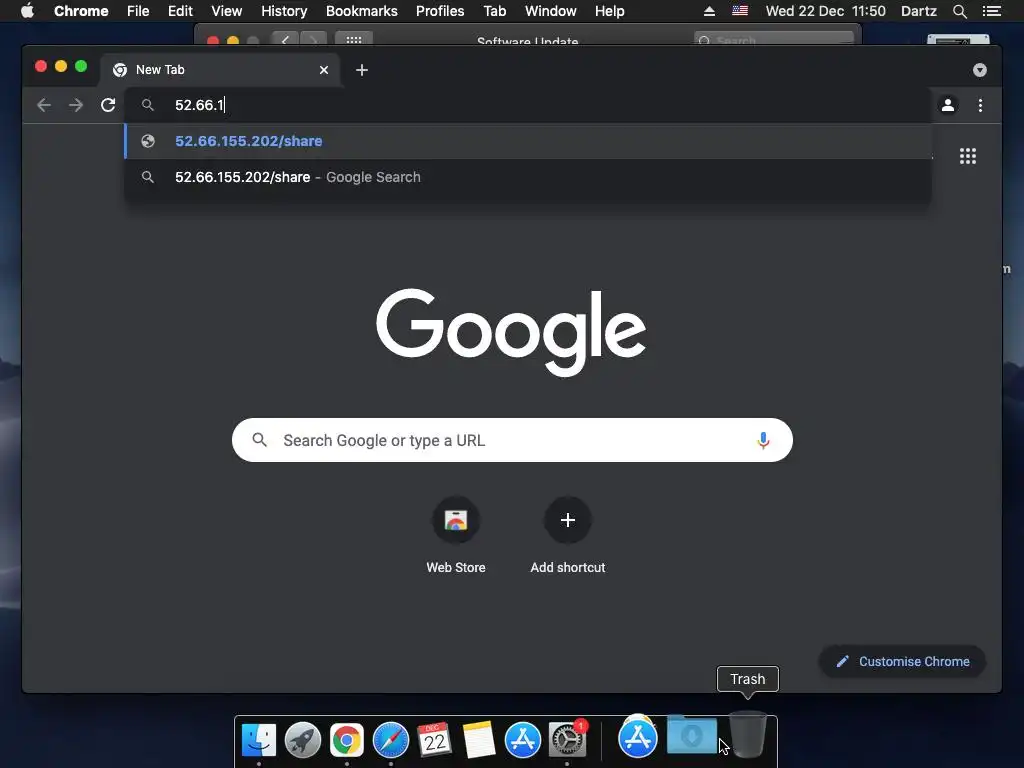Open the Profiles menu
Viewport: 1024px width, 768px height.
tap(440, 11)
